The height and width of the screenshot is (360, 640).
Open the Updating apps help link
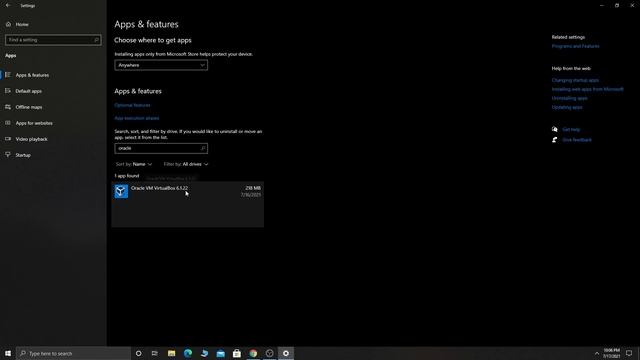tap(567, 107)
